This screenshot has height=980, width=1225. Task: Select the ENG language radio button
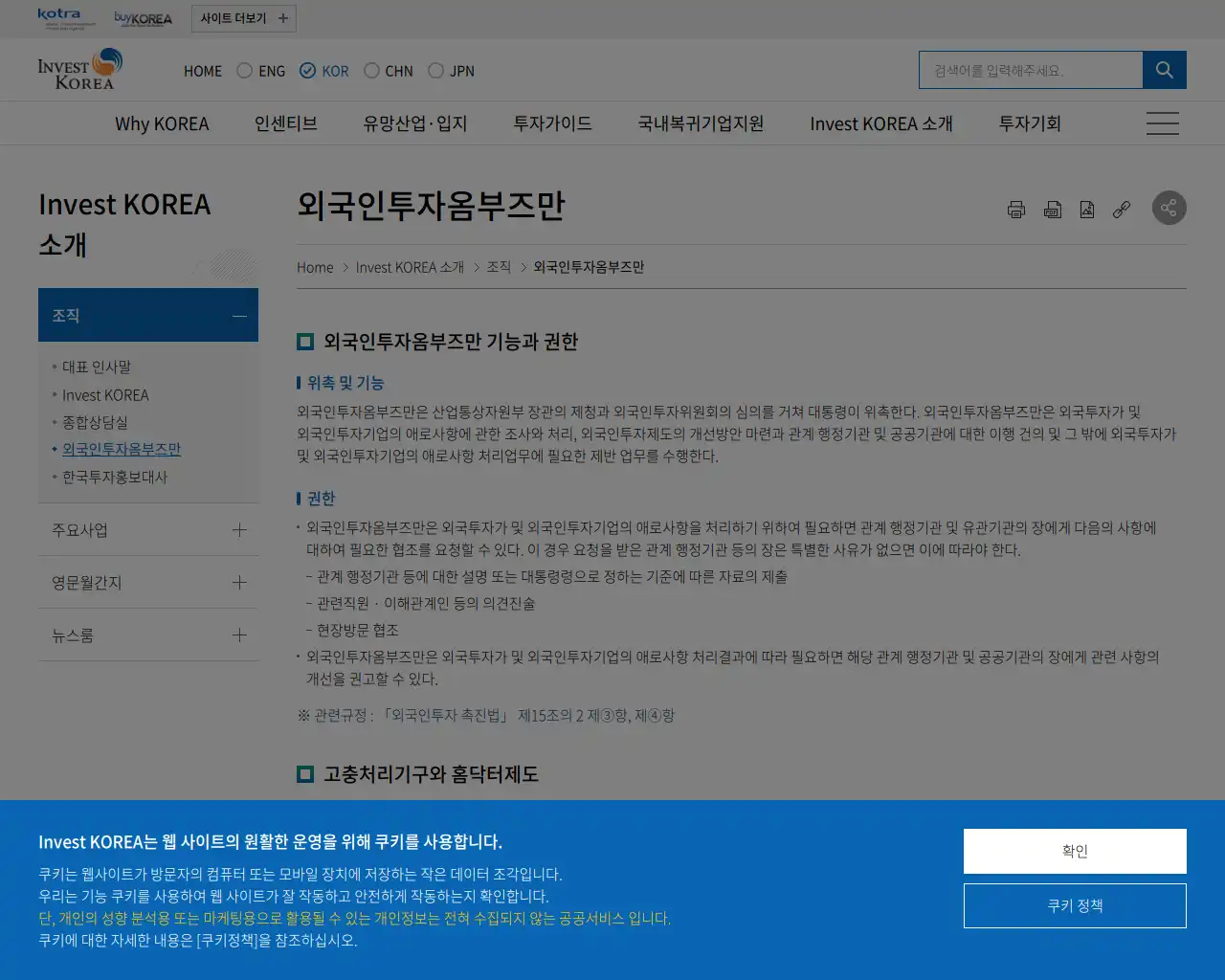tap(242, 70)
